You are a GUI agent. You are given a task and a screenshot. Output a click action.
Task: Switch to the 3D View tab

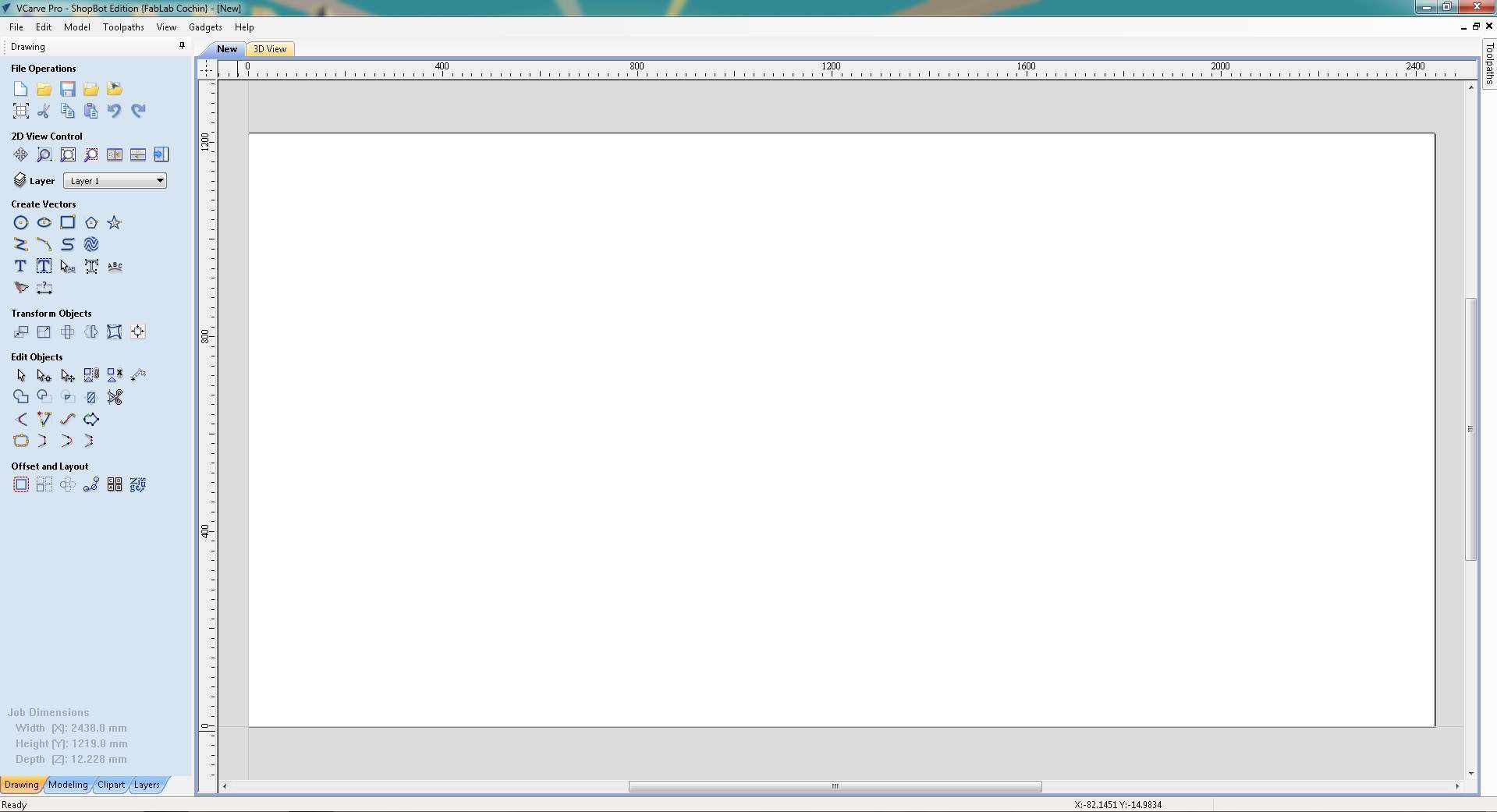tap(270, 48)
